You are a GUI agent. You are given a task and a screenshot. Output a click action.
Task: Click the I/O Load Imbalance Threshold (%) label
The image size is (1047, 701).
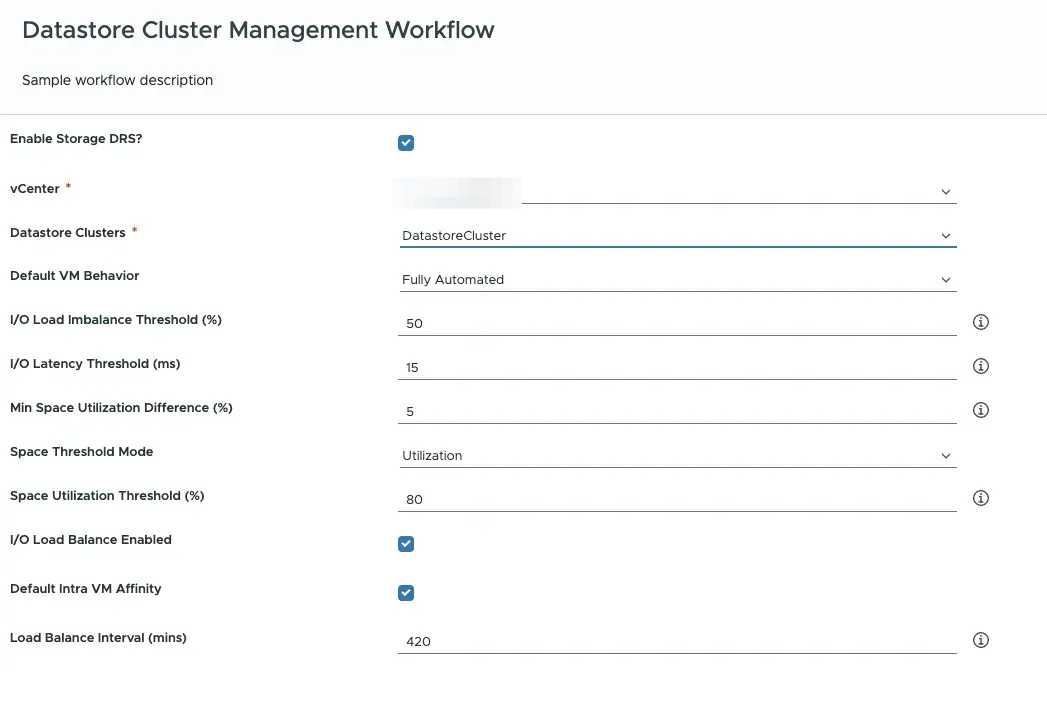pyautogui.click(x=116, y=320)
